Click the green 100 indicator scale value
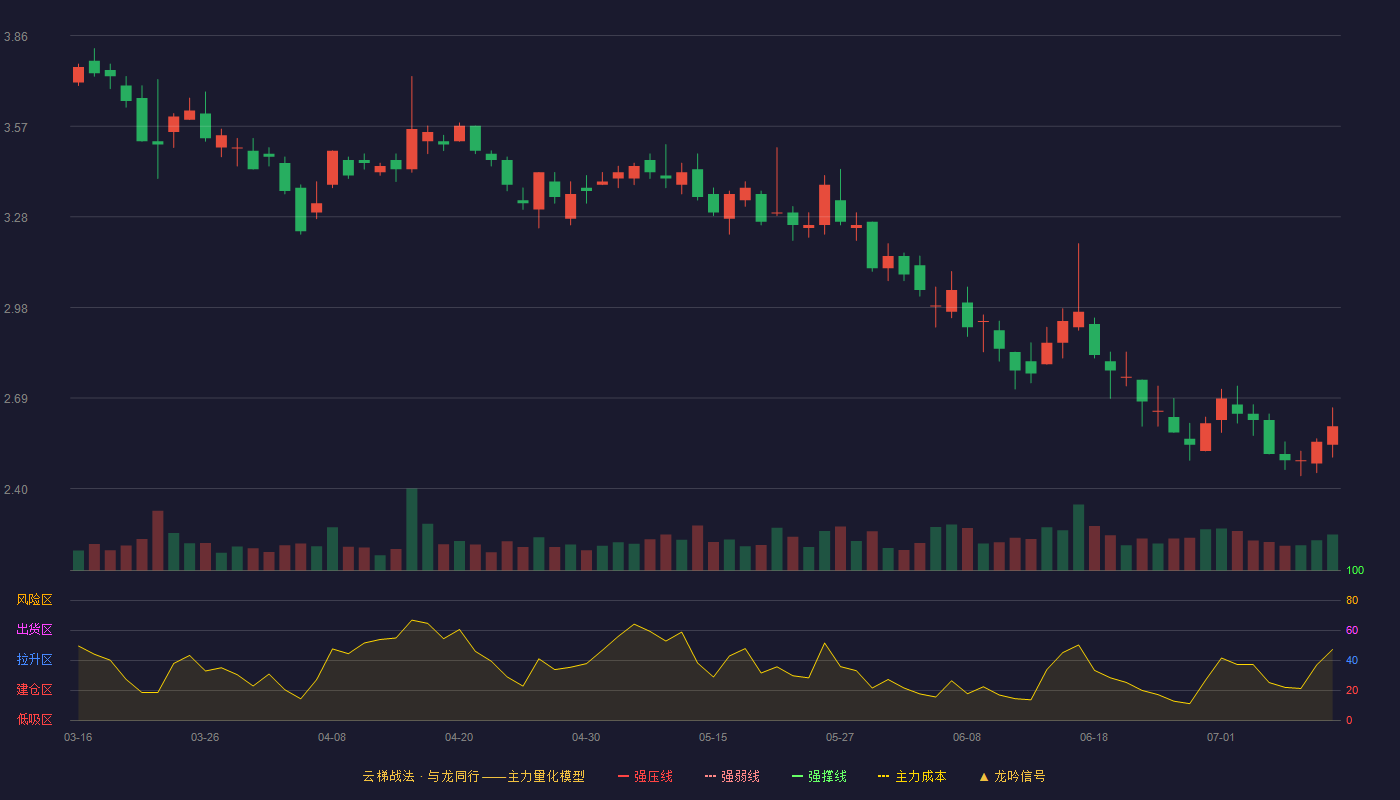This screenshot has width=1400, height=800. tap(1355, 571)
